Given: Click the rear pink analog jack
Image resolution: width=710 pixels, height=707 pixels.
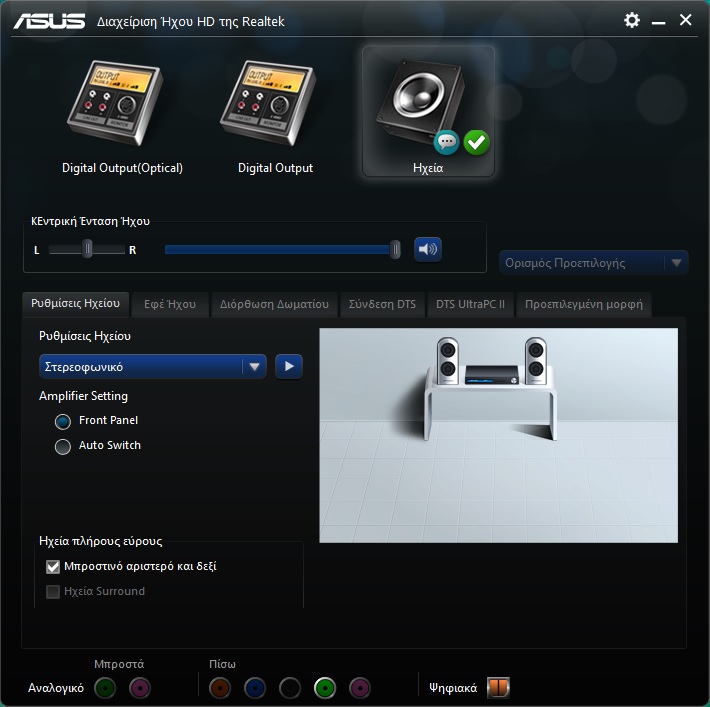Looking at the screenshot, I should tap(360, 688).
